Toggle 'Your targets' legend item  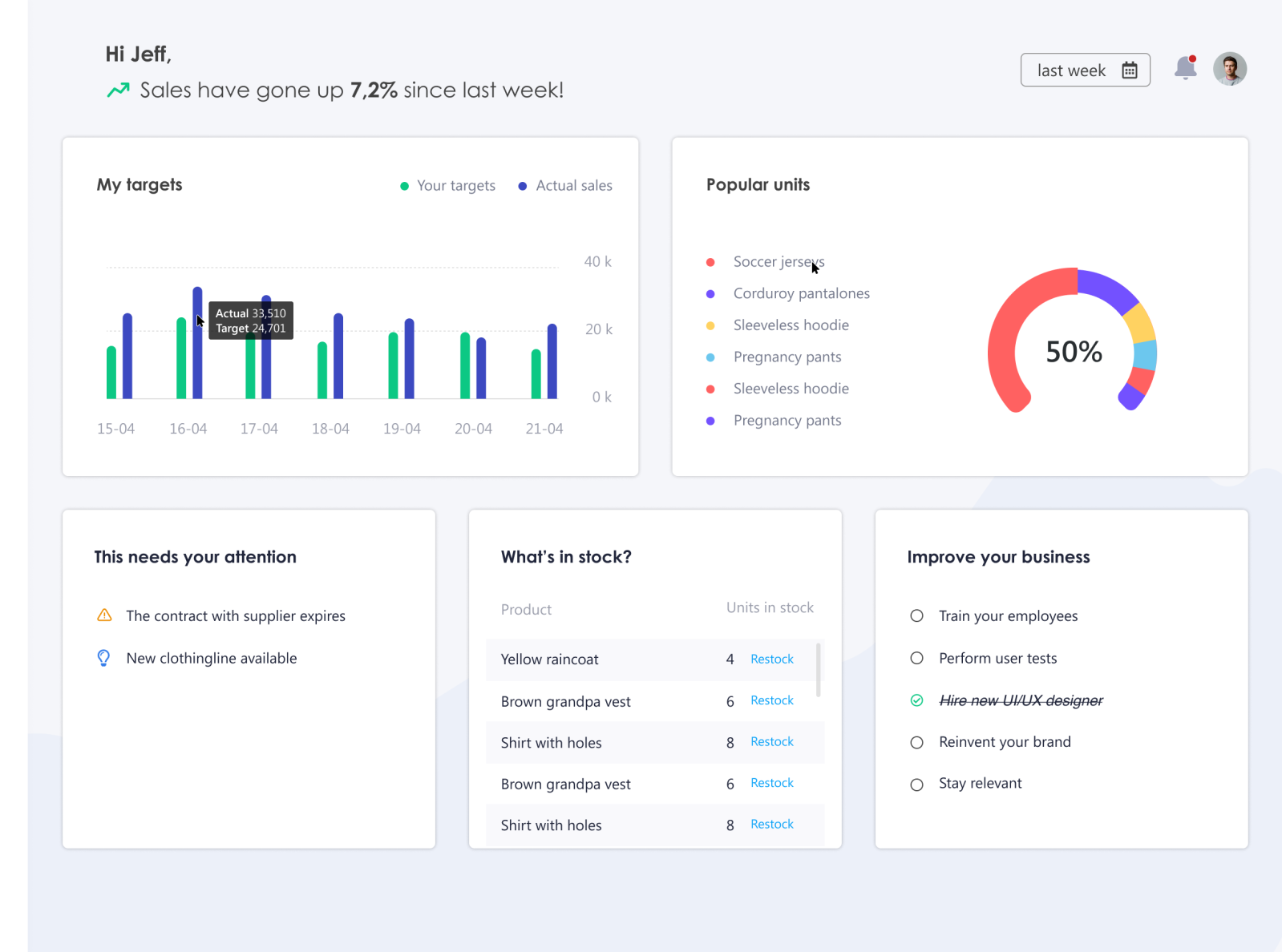pos(448,186)
